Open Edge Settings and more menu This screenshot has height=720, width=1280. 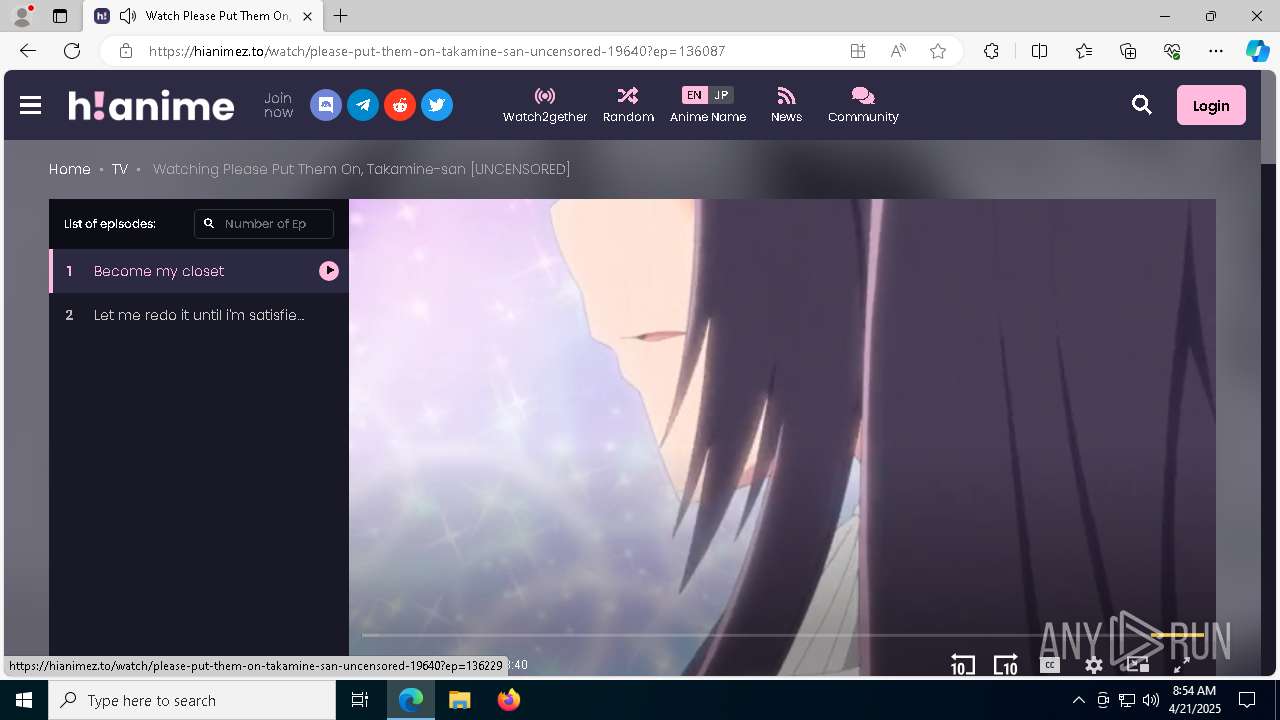coord(1216,51)
